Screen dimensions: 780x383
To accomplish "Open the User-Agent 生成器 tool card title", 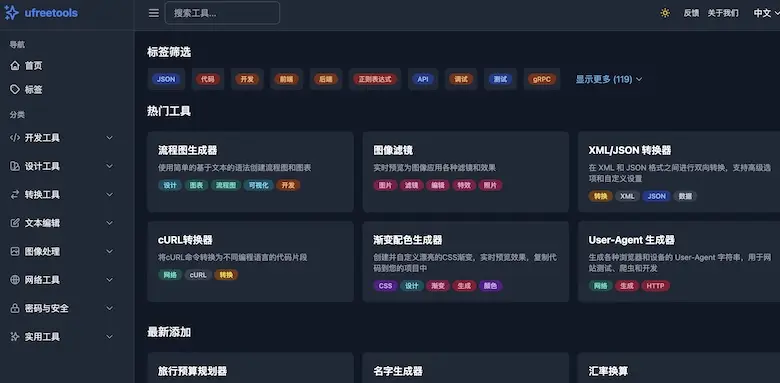I will [632, 240].
